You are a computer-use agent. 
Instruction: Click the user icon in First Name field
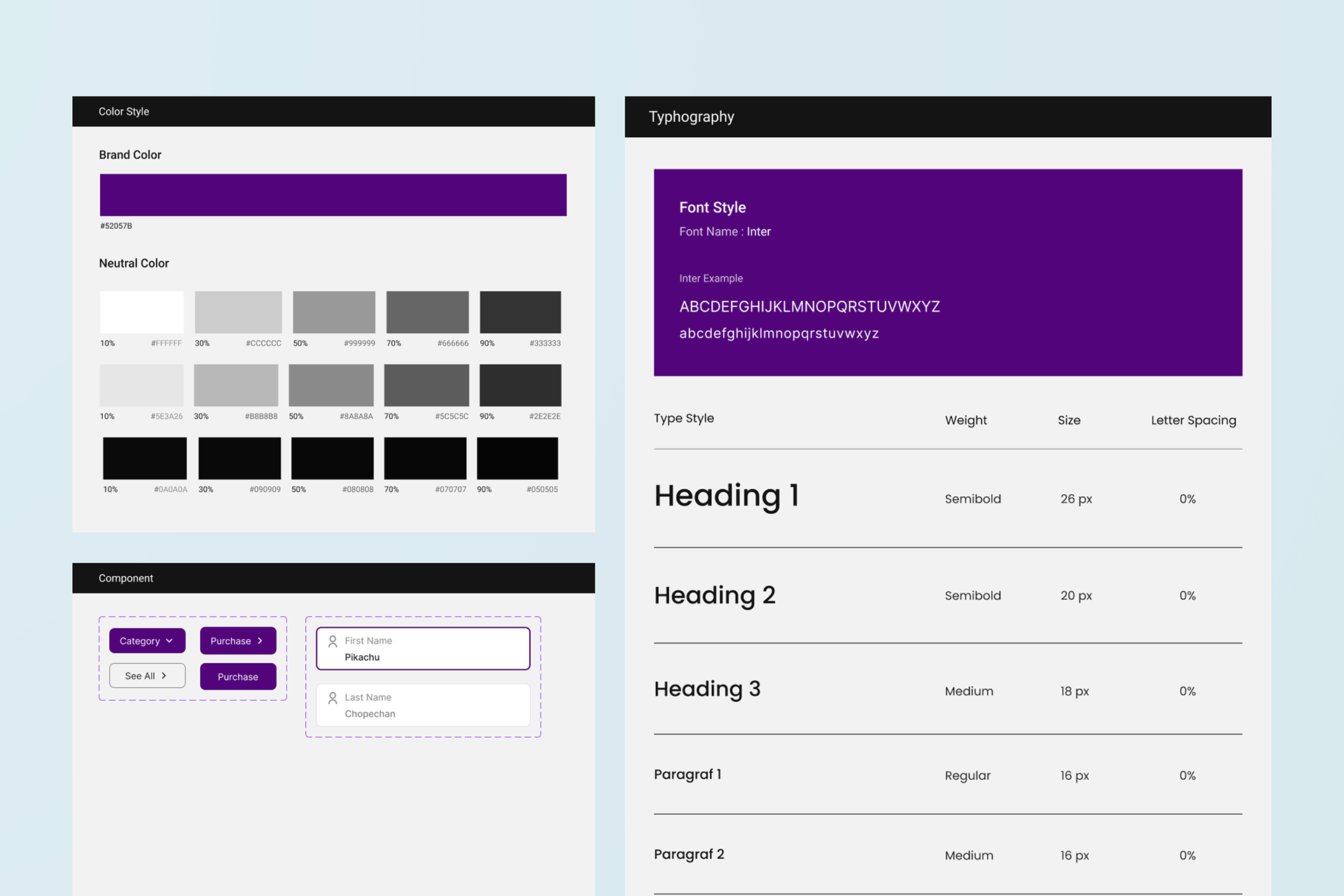(x=333, y=641)
